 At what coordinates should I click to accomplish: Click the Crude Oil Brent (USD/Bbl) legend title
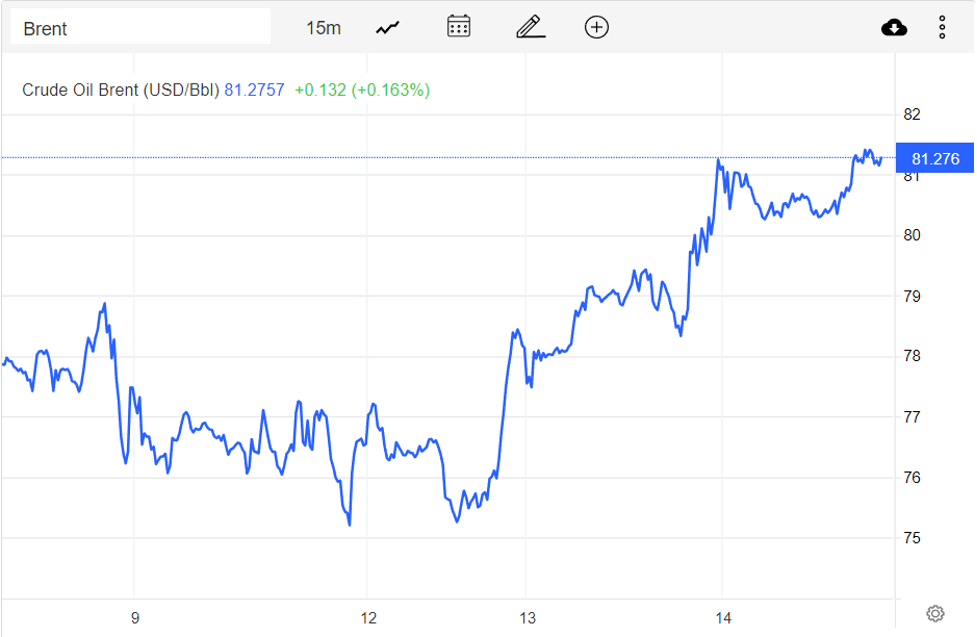pyautogui.click(x=120, y=90)
